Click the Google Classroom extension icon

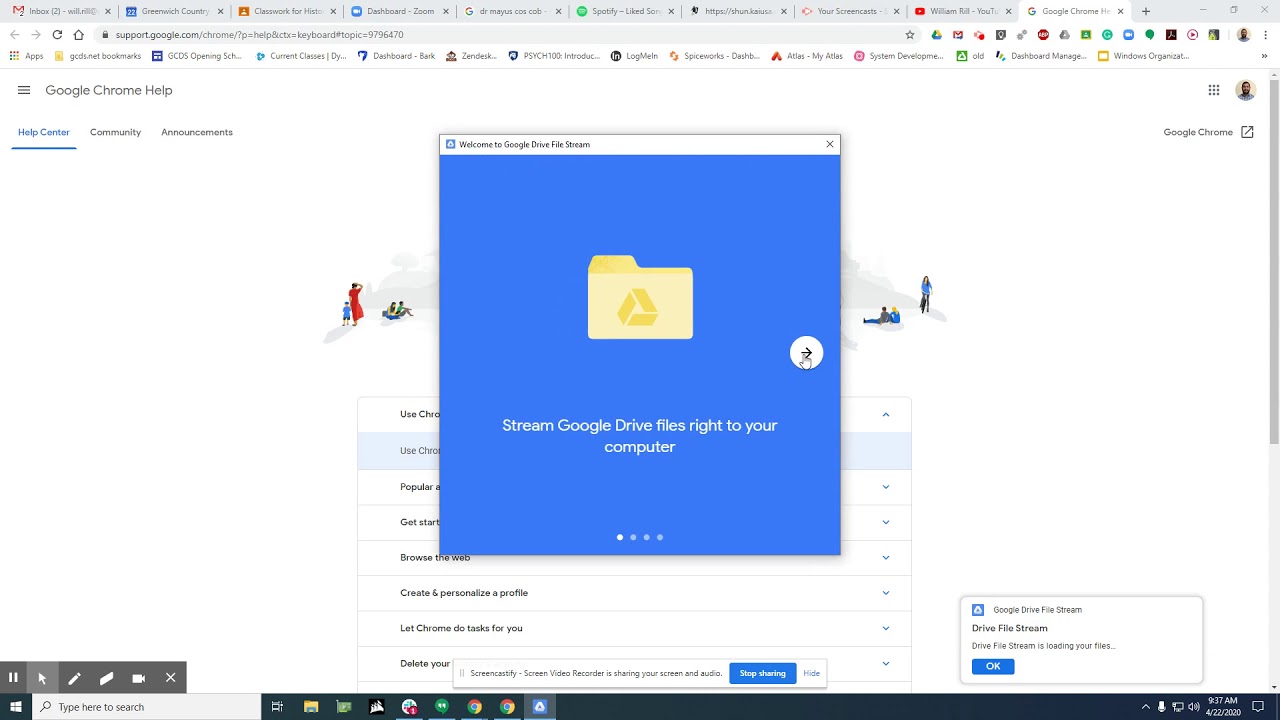tap(1086, 34)
